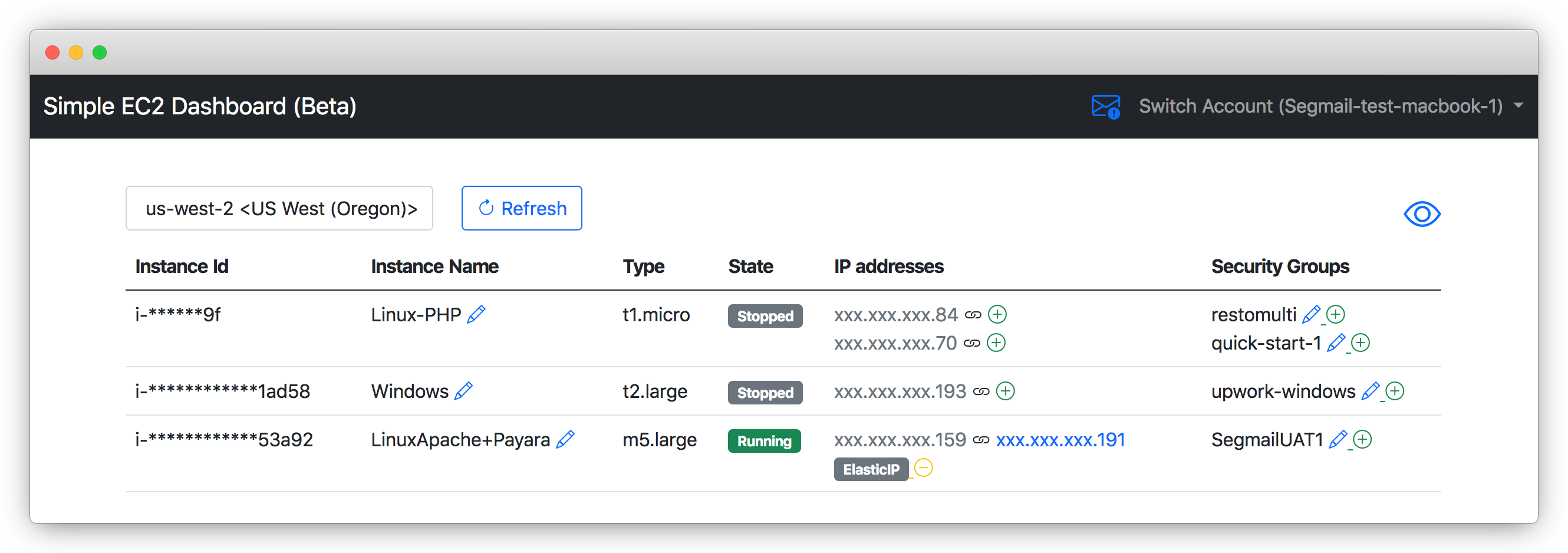Screen dimensions: 1568x553
Task: Click the m5.large type cell
Action: coord(659,439)
